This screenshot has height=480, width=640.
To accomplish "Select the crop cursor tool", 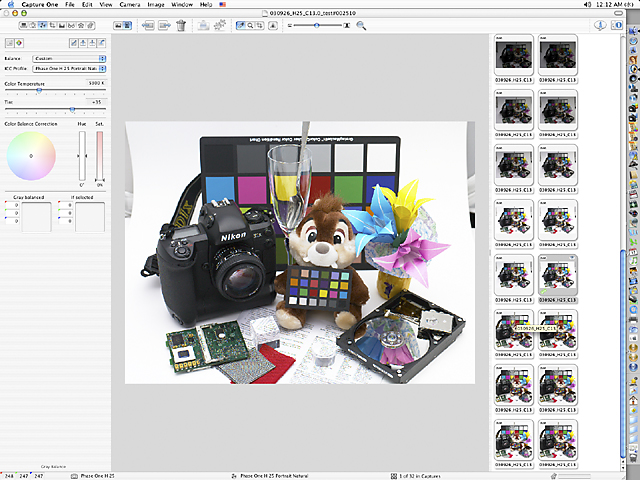I will (x=260, y=25).
